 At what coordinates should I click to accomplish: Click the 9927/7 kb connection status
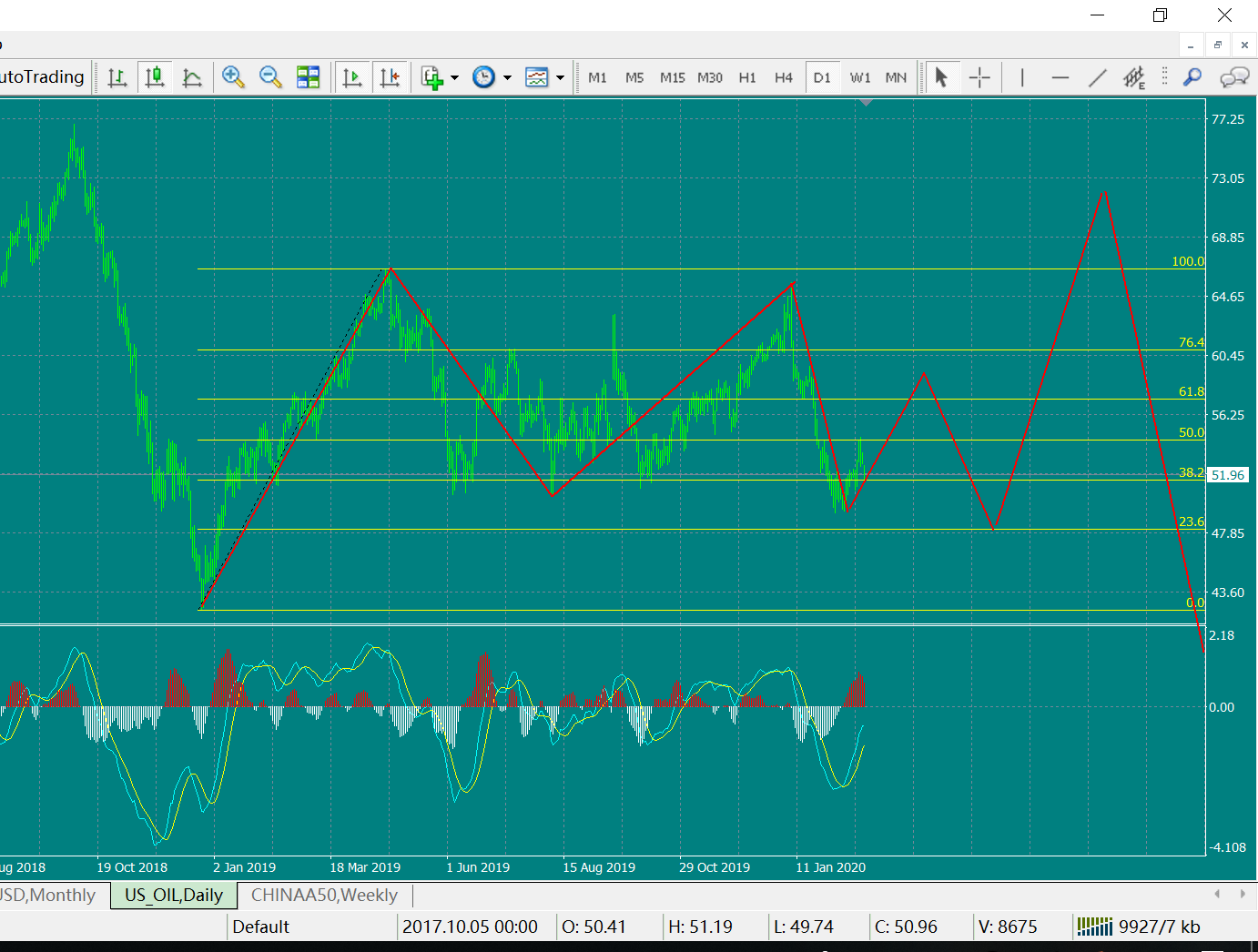tap(1138, 927)
